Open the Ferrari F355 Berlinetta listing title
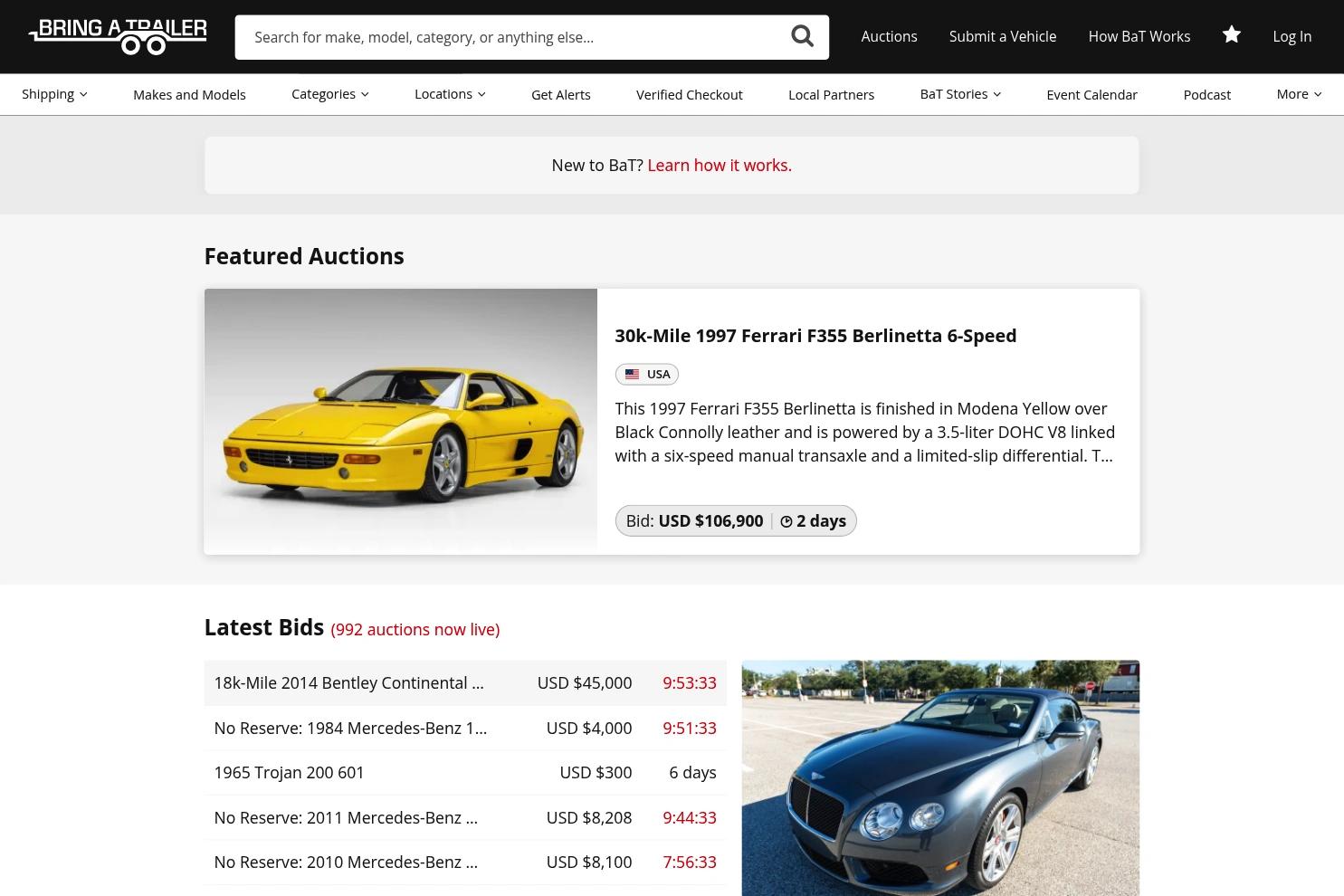 [815, 336]
